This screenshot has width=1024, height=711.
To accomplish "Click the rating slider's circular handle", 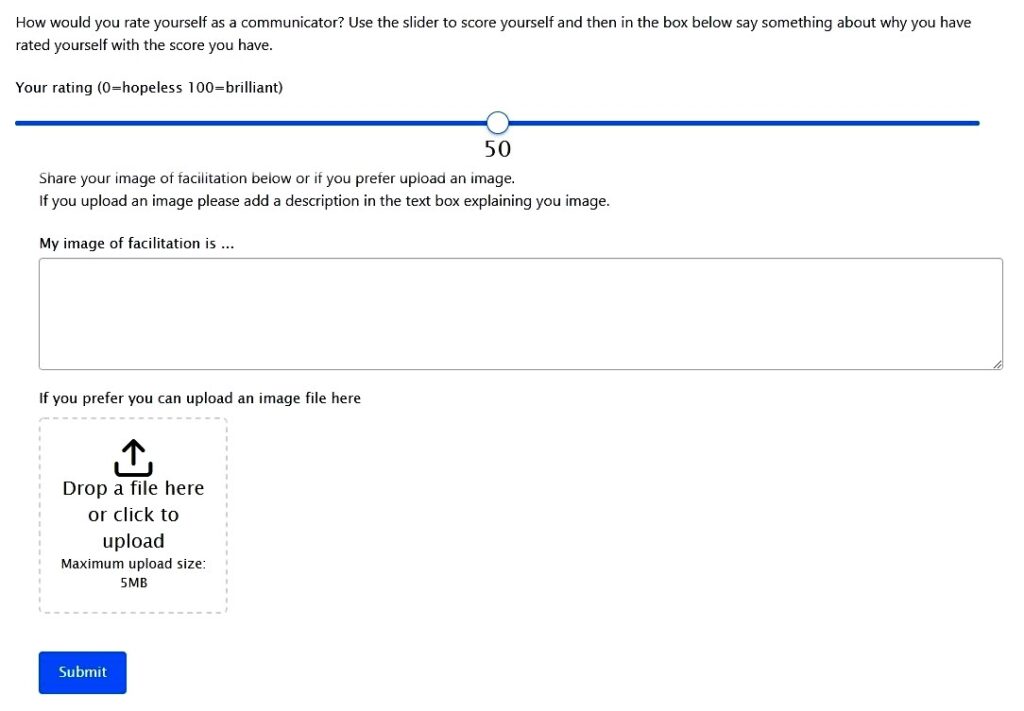I will [x=498, y=123].
